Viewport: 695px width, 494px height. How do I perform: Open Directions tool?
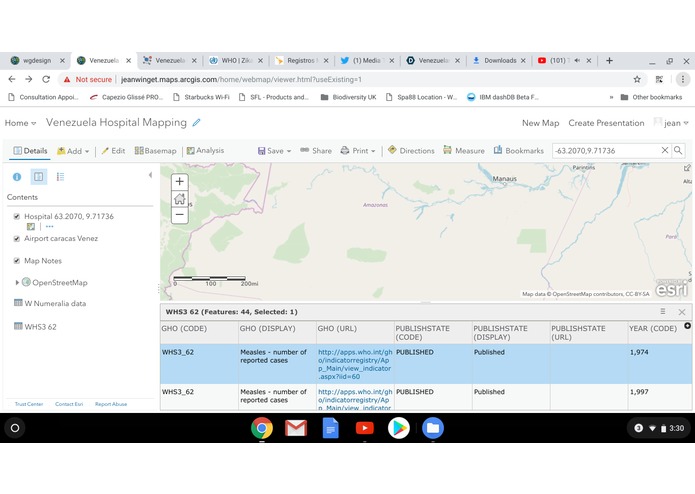coord(411,151)
